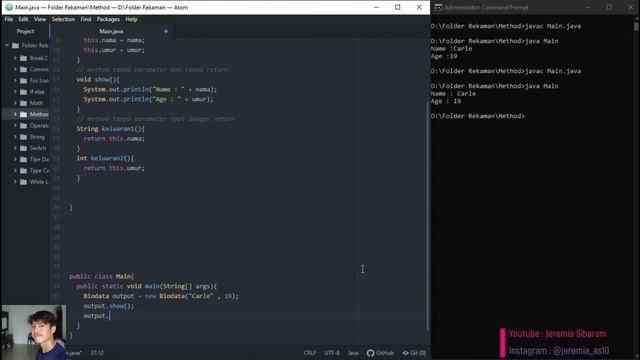Click the Operat... folder icon
Screen dimensions: 640x360
pos(23,126)
